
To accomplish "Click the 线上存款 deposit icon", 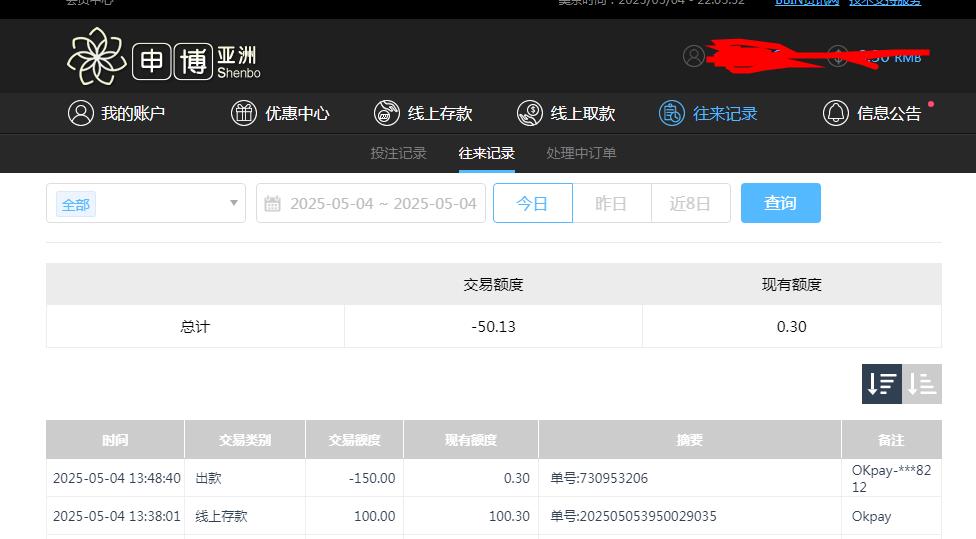I will point(387,113).
